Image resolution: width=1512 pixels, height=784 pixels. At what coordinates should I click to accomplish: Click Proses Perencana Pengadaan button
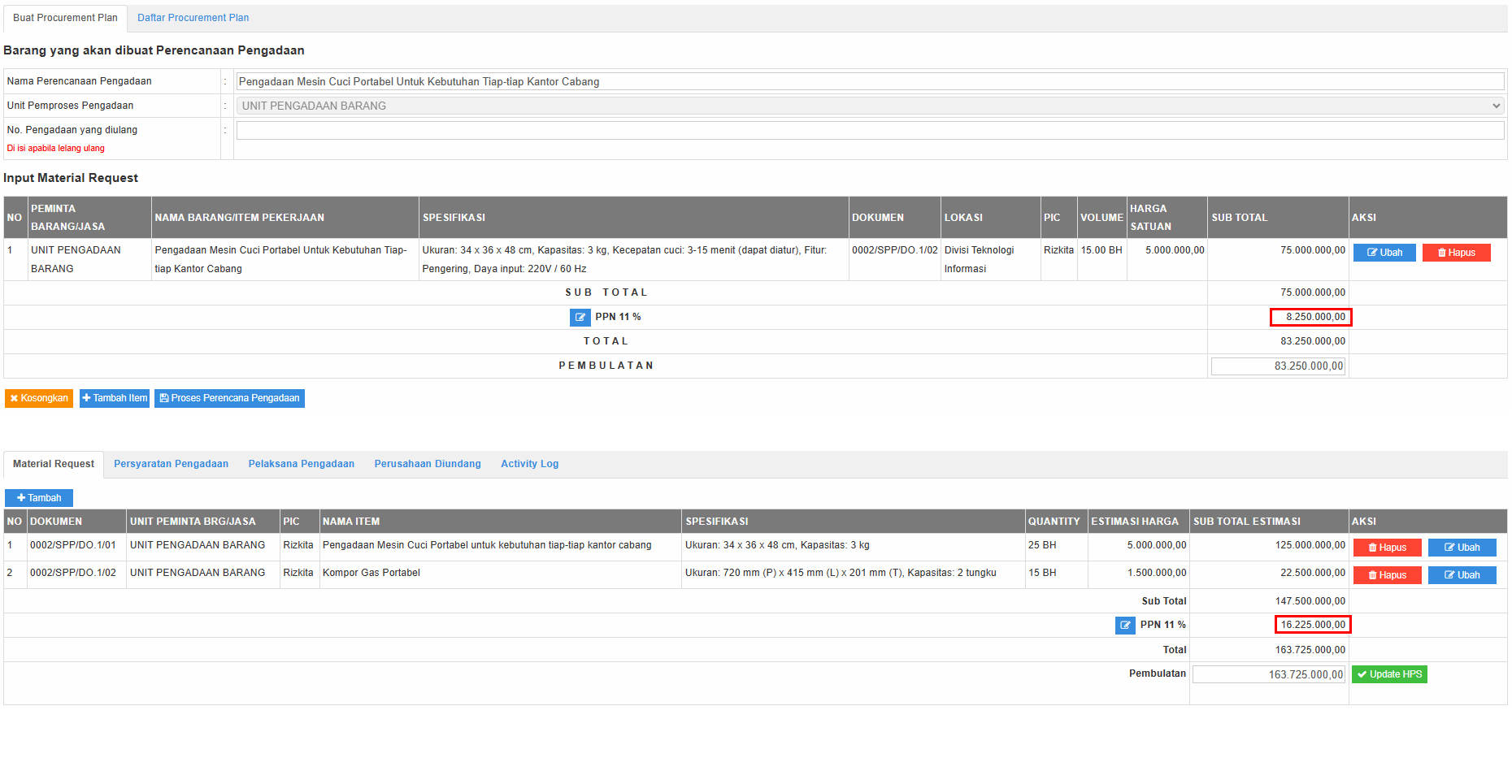tap(229, 398)
